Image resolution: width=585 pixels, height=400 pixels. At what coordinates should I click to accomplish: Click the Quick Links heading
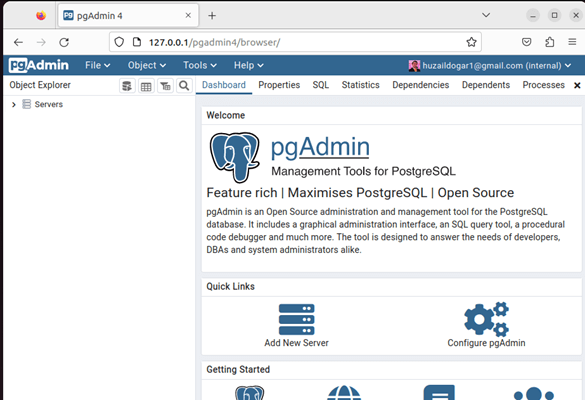click(x=231, y=287)
